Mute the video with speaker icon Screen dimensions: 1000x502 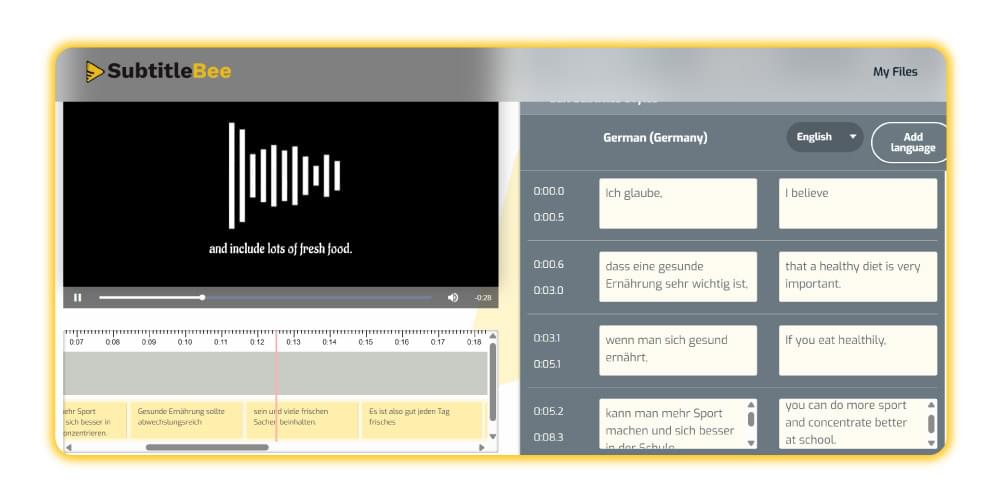pyautogui.click(x=453, y=298)
